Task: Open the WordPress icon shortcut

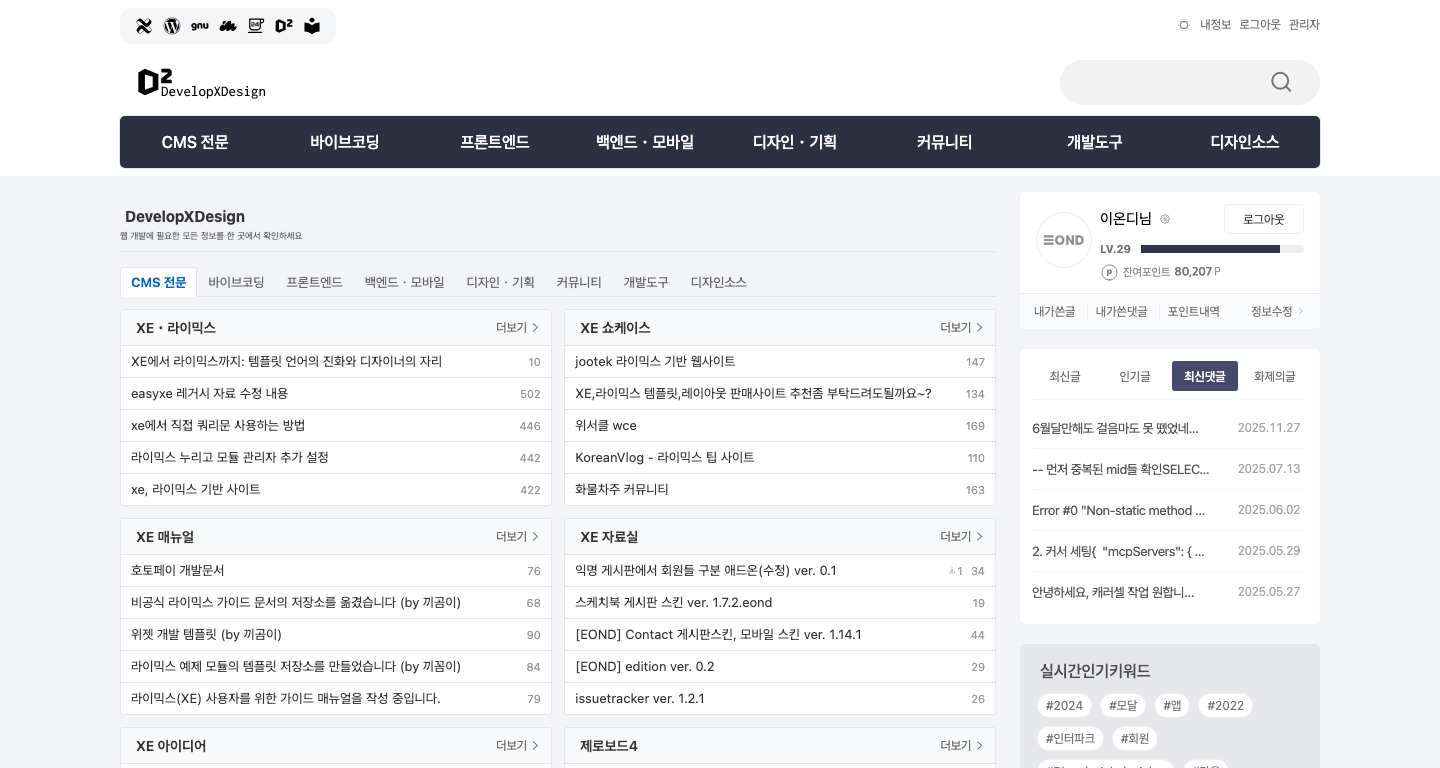Action: pyautogui.click(x=172, y=26)
